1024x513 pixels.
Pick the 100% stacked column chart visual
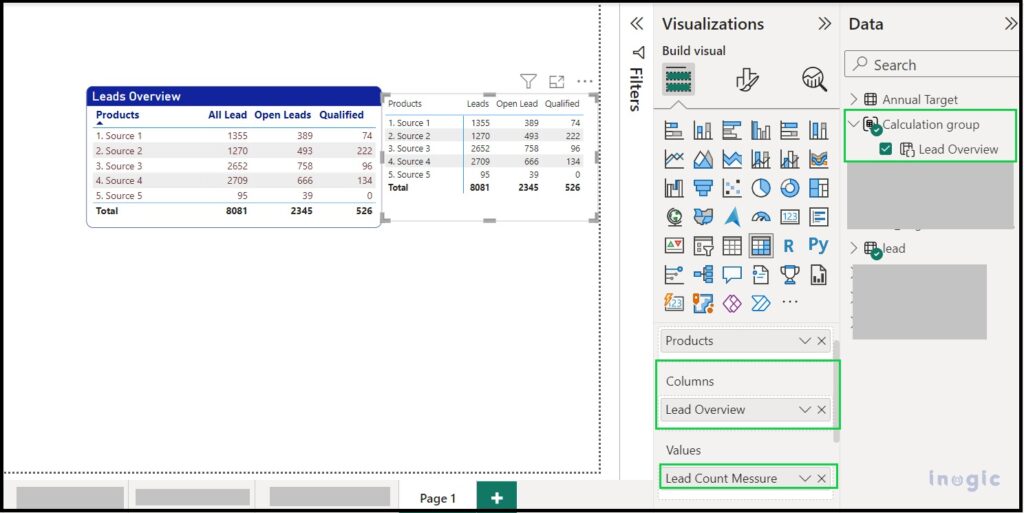click(x=818, y=130)
